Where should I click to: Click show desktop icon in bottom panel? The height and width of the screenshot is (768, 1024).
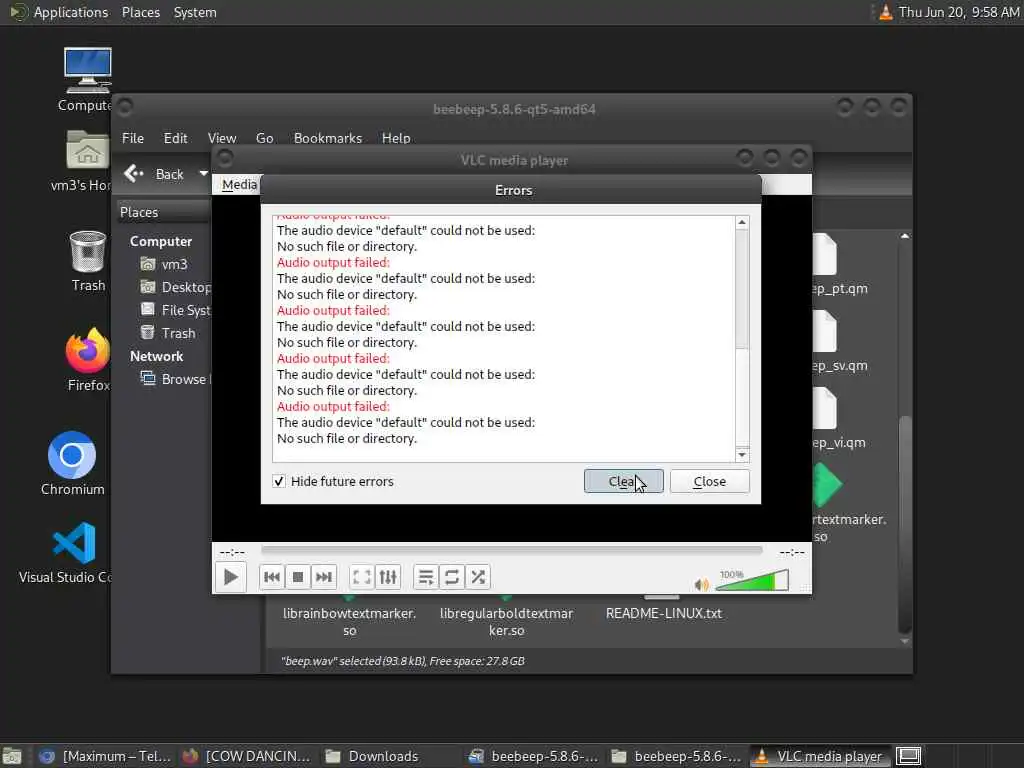[11, 756]
